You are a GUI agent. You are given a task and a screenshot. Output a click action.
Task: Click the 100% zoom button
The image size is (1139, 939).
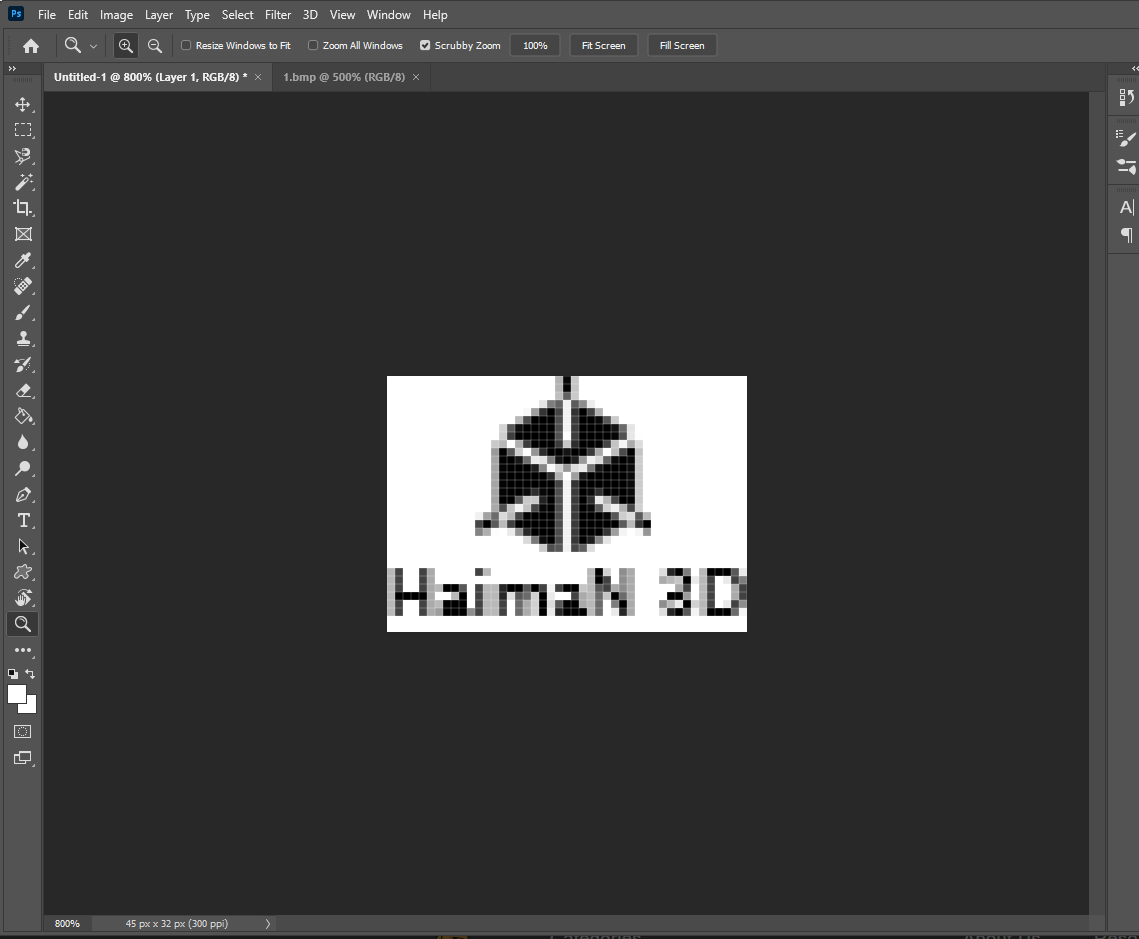click(535, 45)
